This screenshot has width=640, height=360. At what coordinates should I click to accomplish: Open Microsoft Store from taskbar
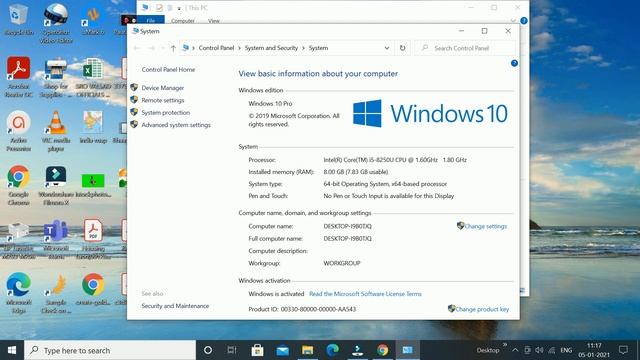point(257,350)
